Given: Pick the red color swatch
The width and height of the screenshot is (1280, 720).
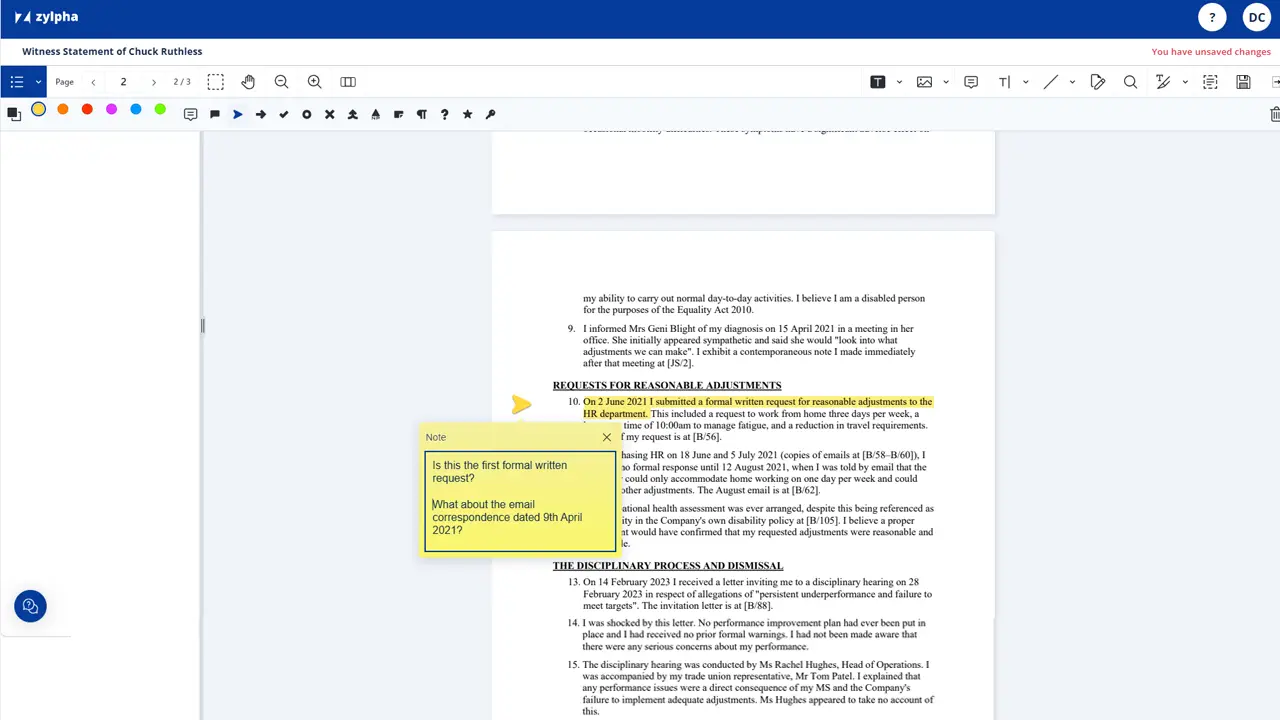Looking at the screenshot, I should 87,109.
